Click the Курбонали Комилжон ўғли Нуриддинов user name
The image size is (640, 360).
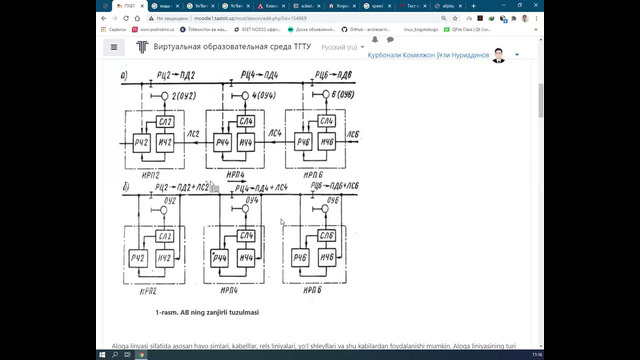428,55
